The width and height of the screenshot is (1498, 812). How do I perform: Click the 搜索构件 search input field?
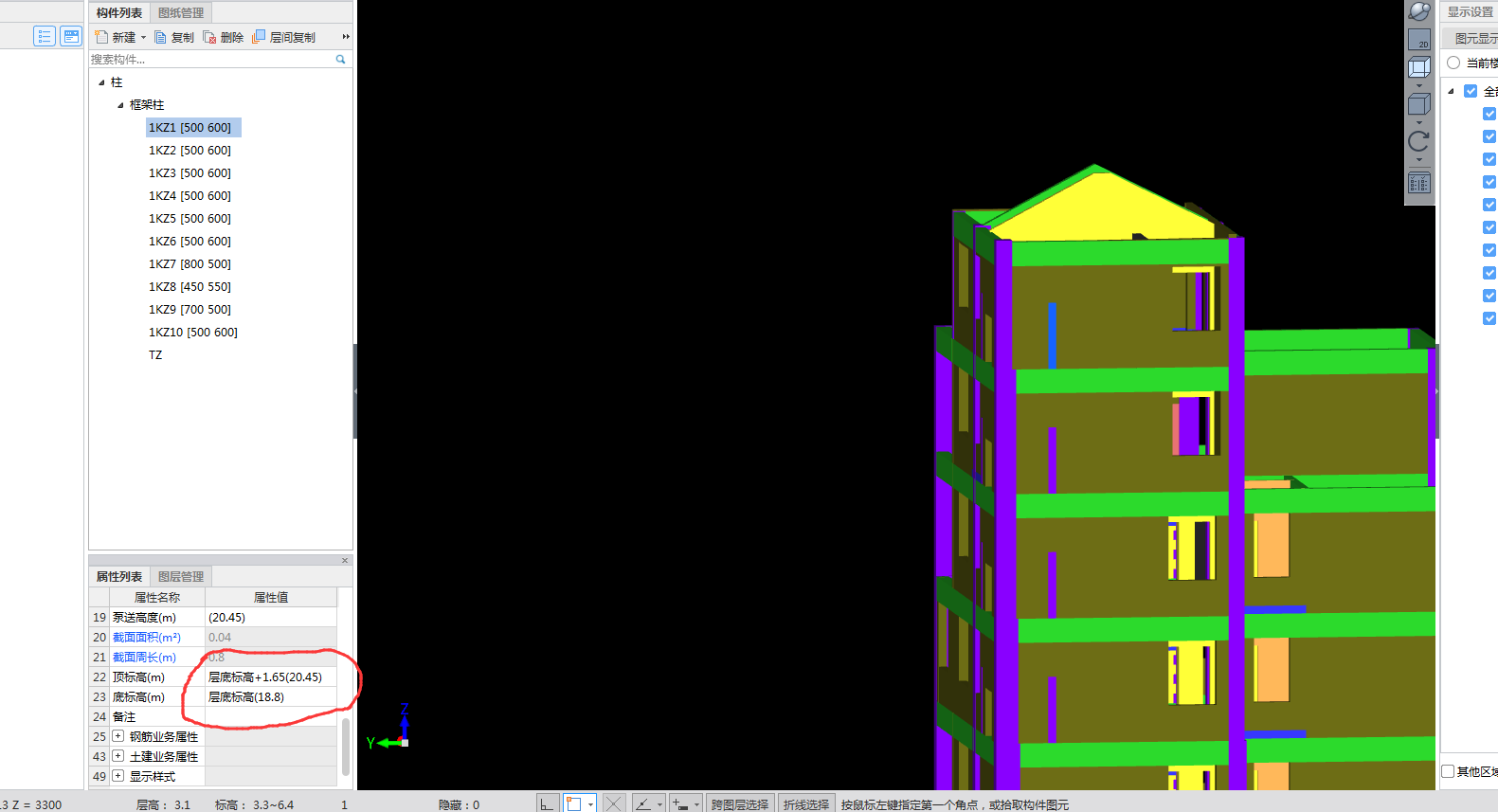pos(211,59)
